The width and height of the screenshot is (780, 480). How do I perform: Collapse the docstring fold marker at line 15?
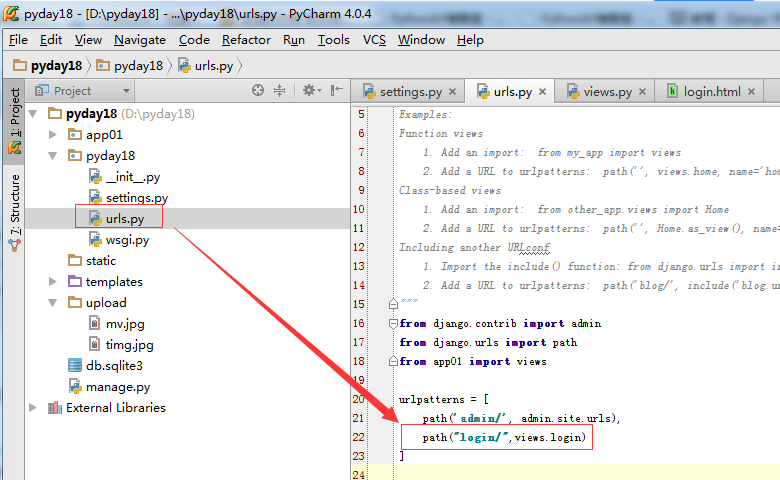click(391, 305)
